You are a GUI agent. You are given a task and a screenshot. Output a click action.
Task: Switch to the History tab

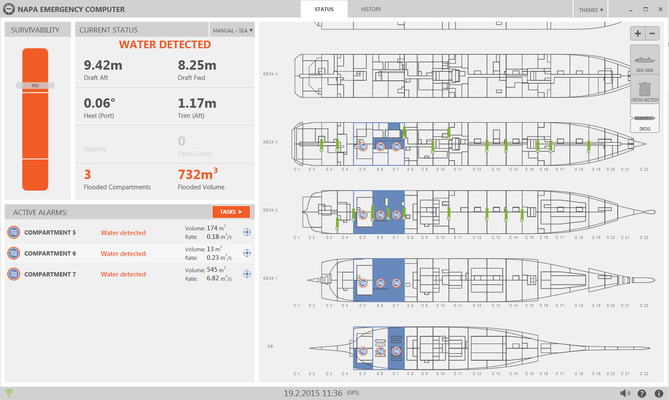[x=371, y=9]
